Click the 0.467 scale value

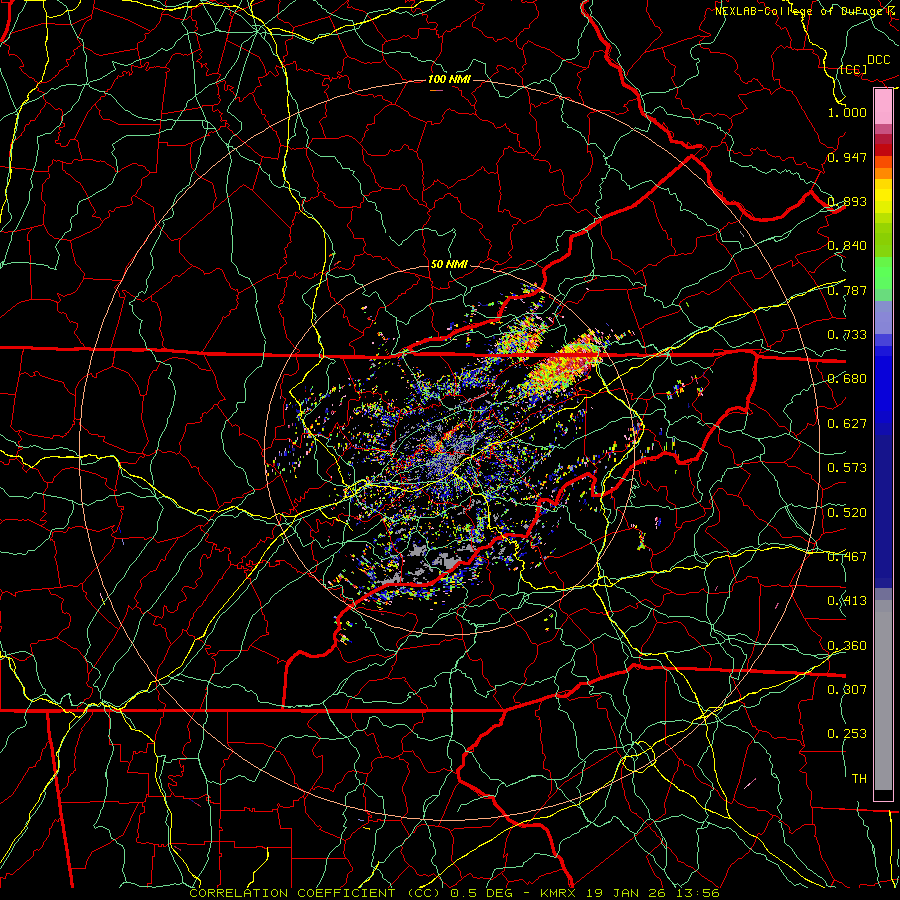click(847, 557)
